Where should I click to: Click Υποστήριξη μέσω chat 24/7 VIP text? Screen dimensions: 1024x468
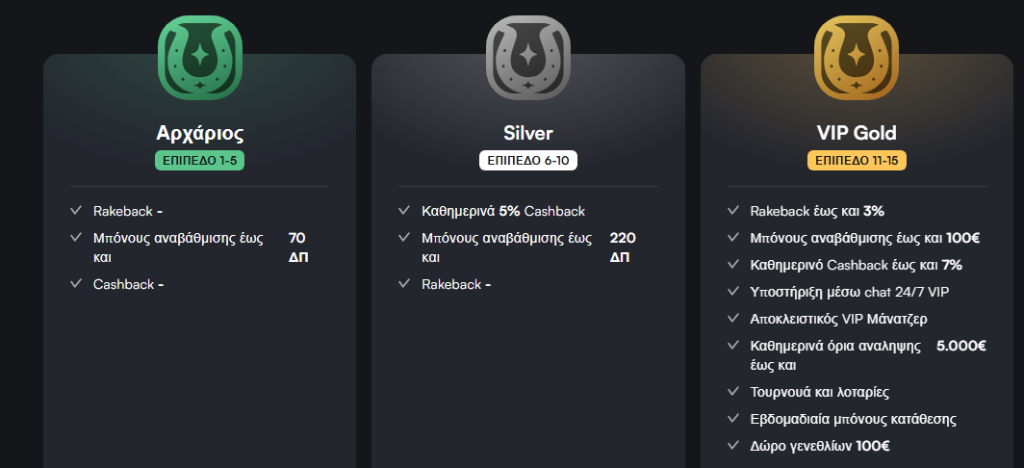(850, 292)
